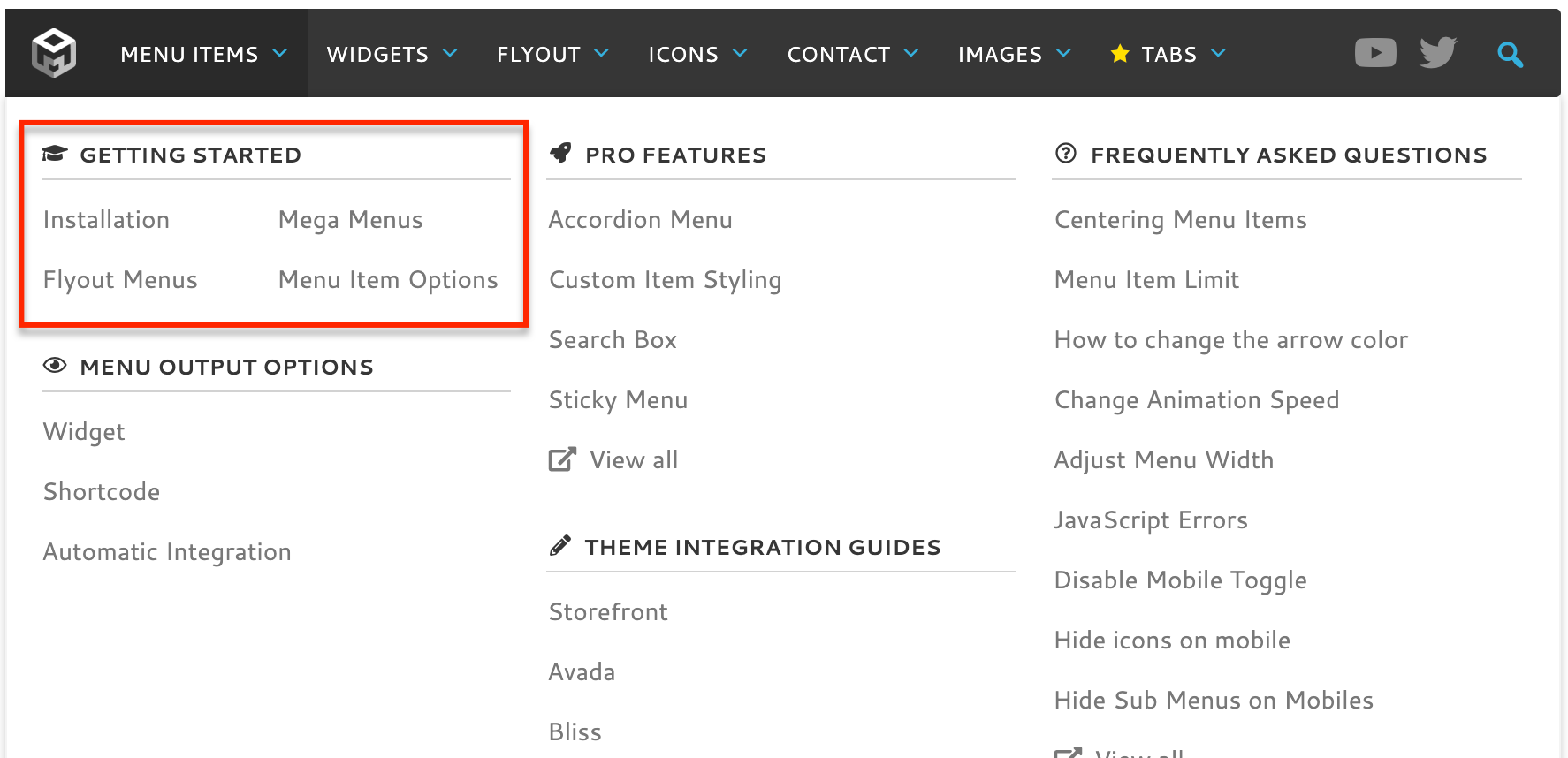Click the rocket icon by Pro Features

[560, 154]
